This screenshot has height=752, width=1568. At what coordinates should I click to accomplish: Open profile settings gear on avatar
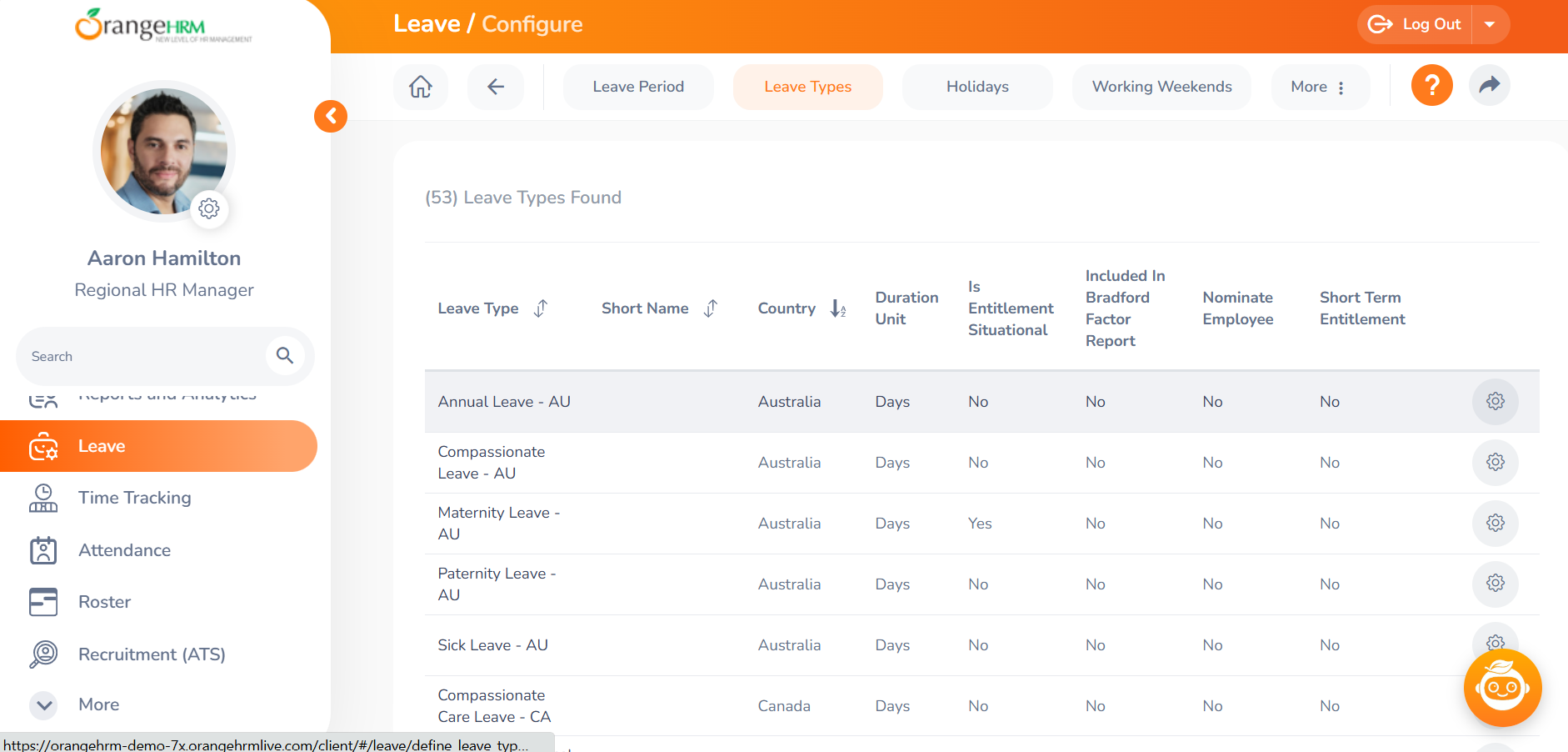point(209,208)
